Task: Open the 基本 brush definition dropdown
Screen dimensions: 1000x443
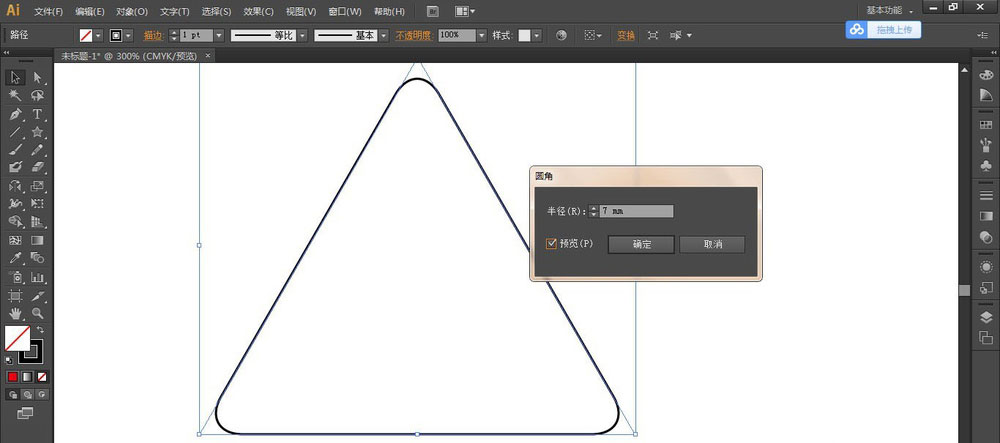Action: (x=382, y=35)
